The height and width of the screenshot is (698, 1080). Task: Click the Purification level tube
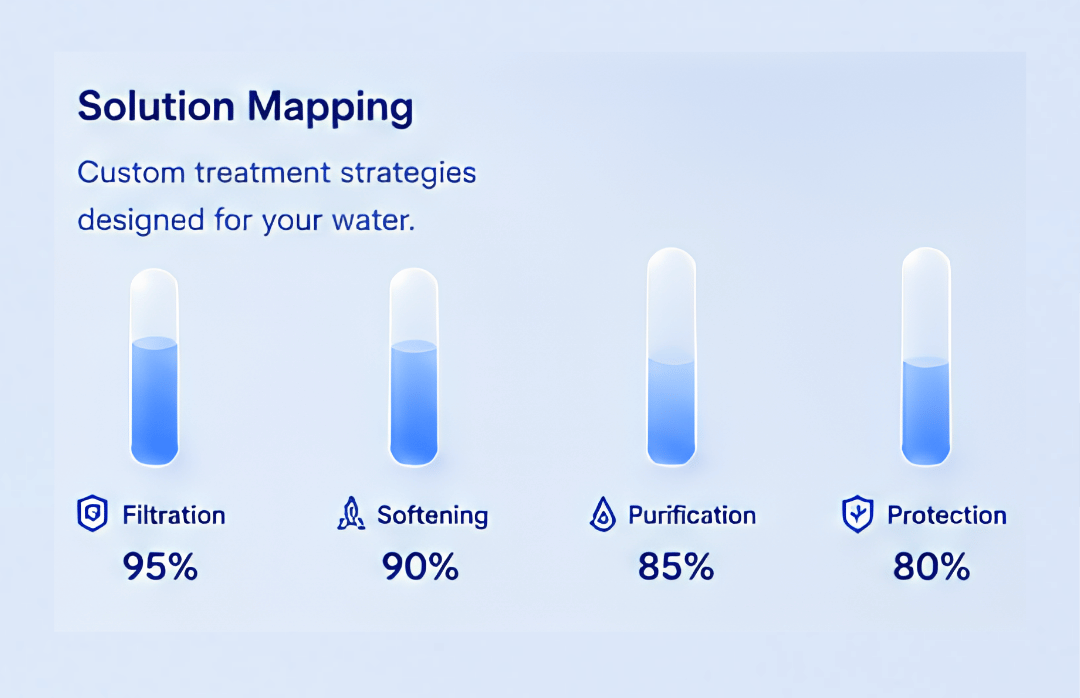pos(672,357)
